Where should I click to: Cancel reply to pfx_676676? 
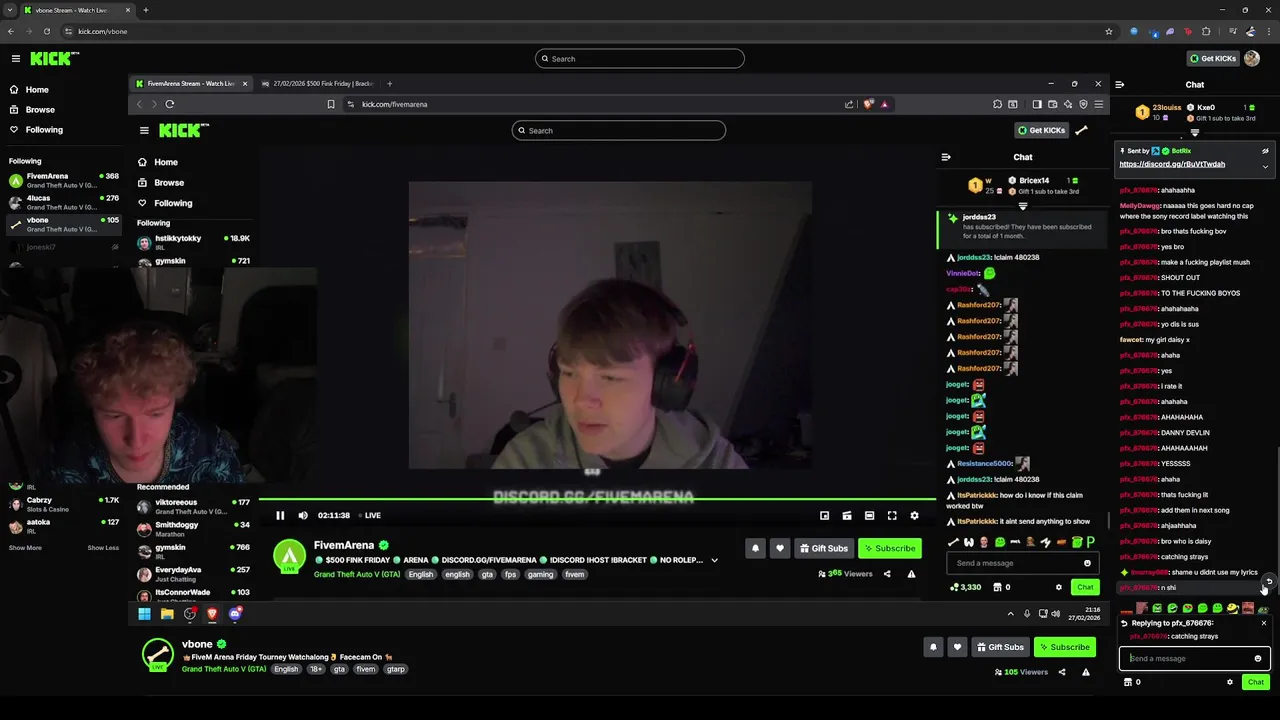pyautogui.click(x=1263, y=623)
